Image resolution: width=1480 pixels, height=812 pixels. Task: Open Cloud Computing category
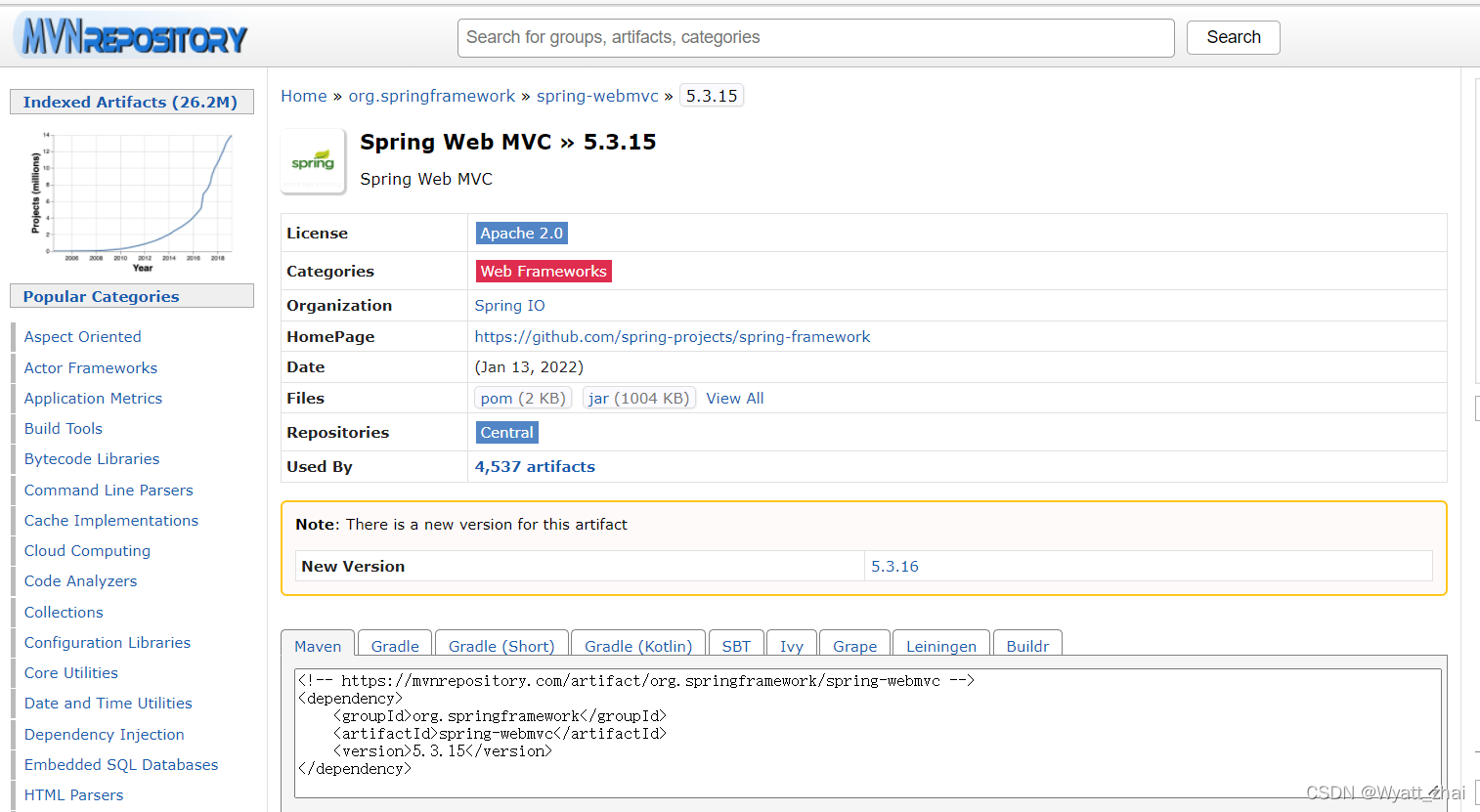[x=87, y=551]
